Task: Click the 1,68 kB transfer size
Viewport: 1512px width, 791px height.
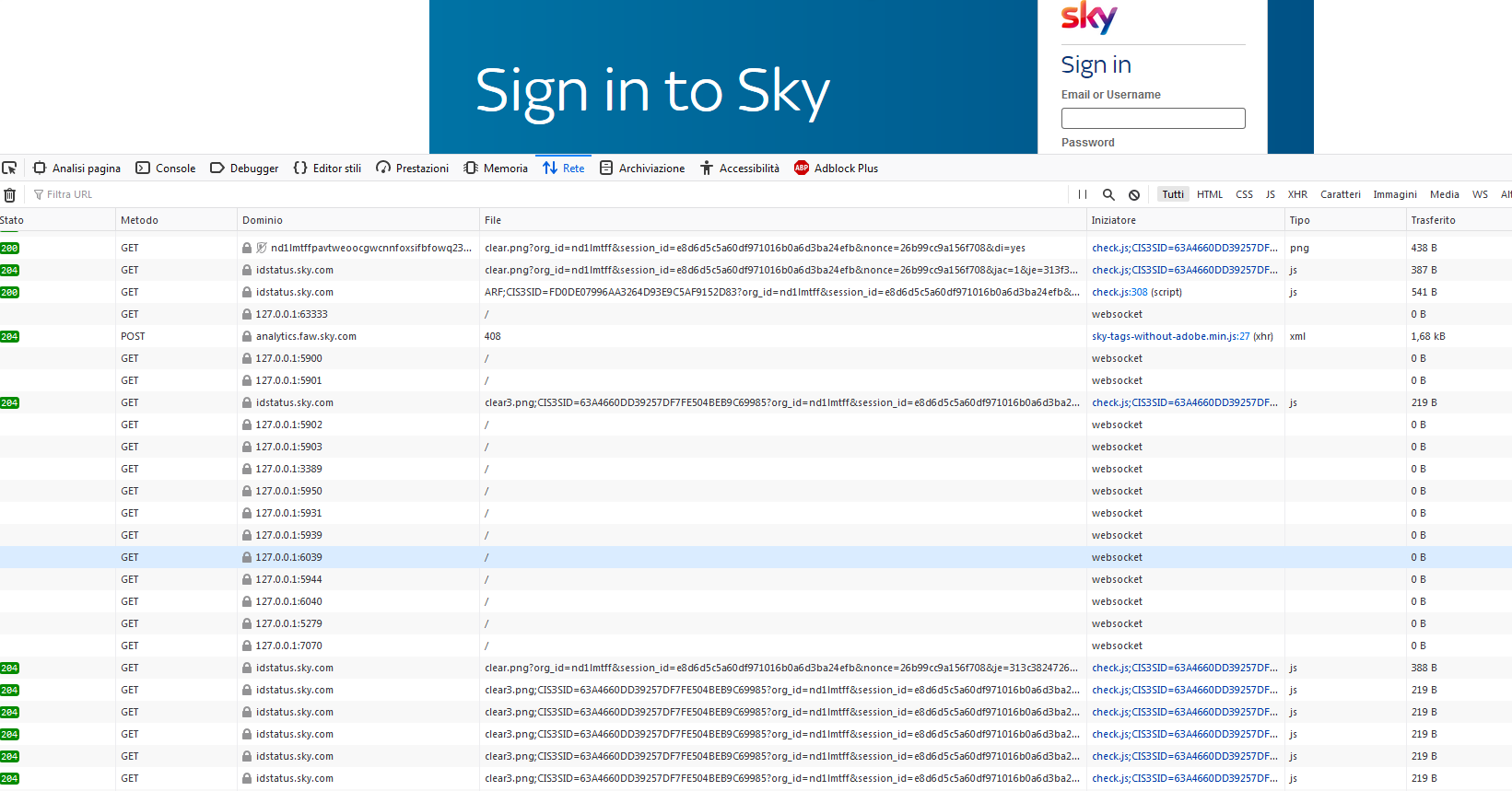Action: (1427, 336)
